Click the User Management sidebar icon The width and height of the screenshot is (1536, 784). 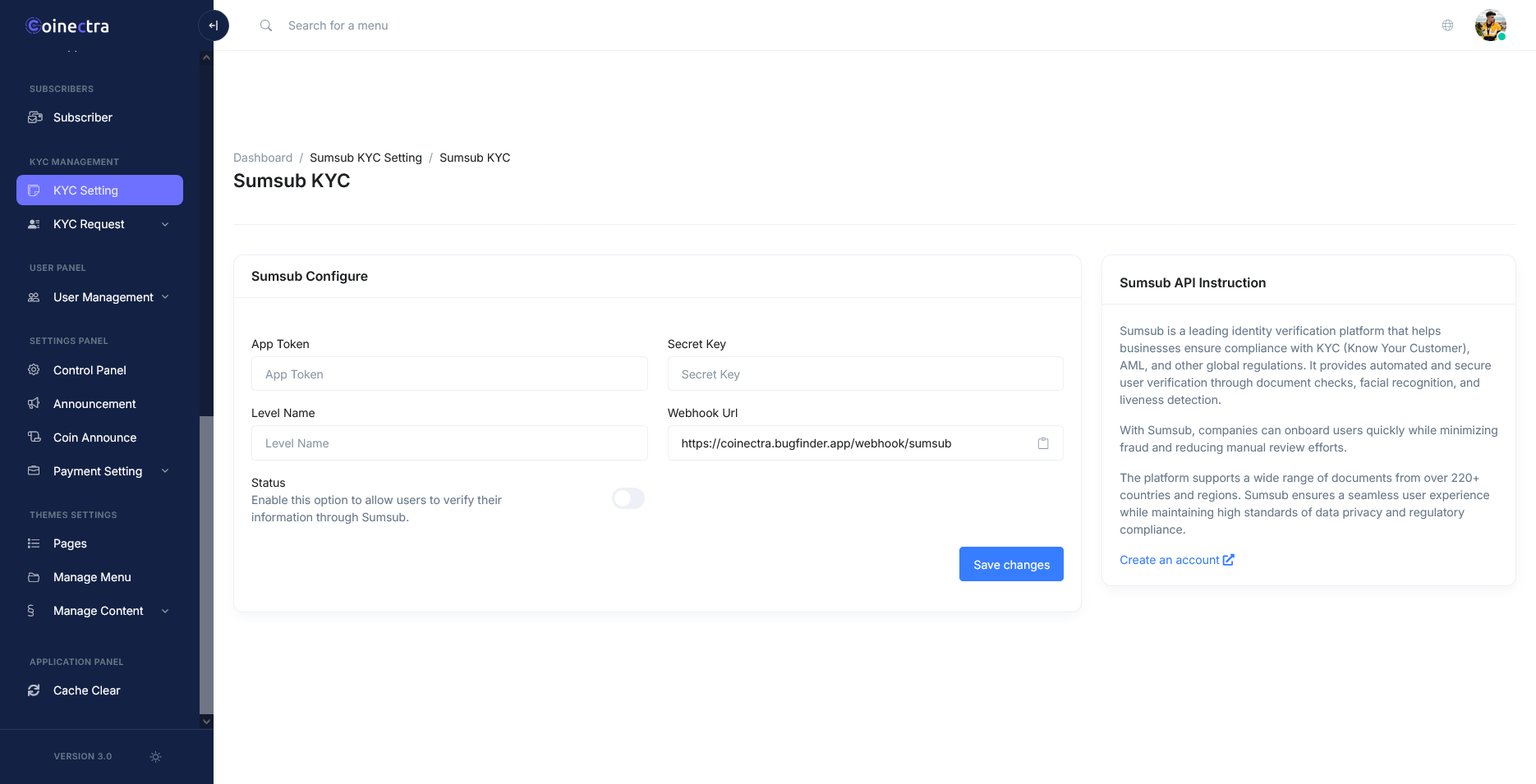[34, 297]
